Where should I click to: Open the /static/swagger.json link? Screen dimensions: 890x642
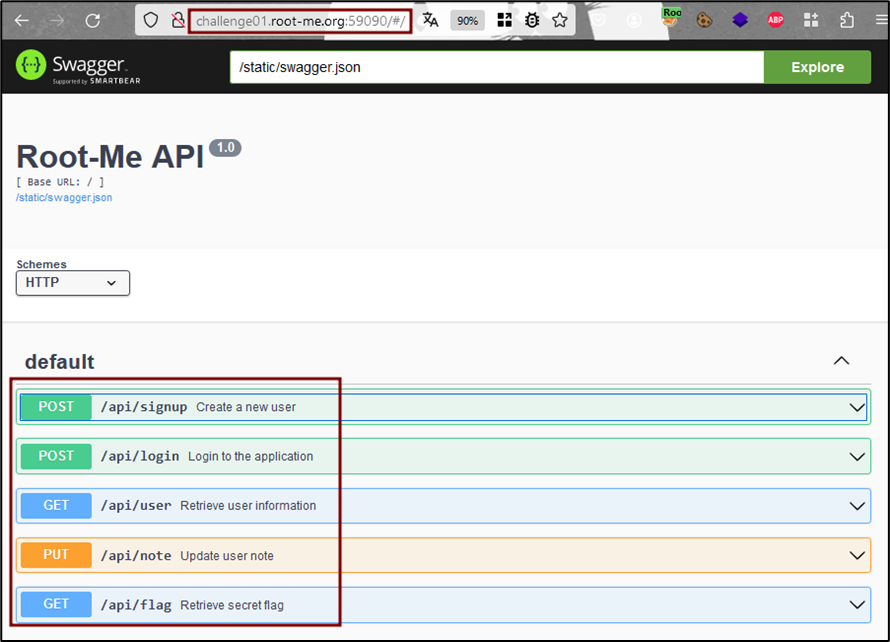point(64,197)
